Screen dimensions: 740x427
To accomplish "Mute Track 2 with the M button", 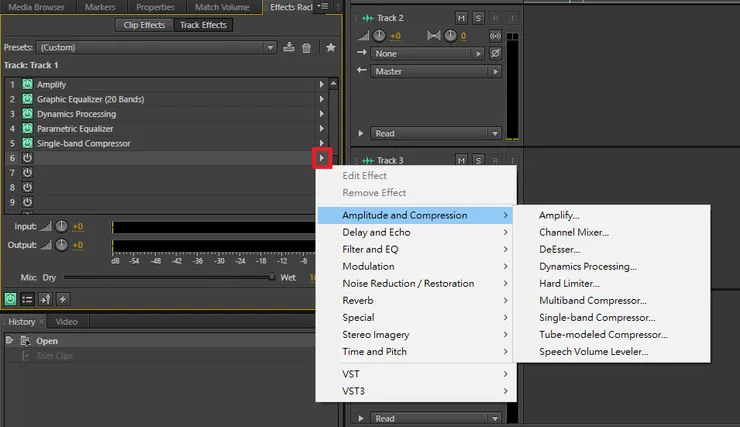I will pos(460,18).
